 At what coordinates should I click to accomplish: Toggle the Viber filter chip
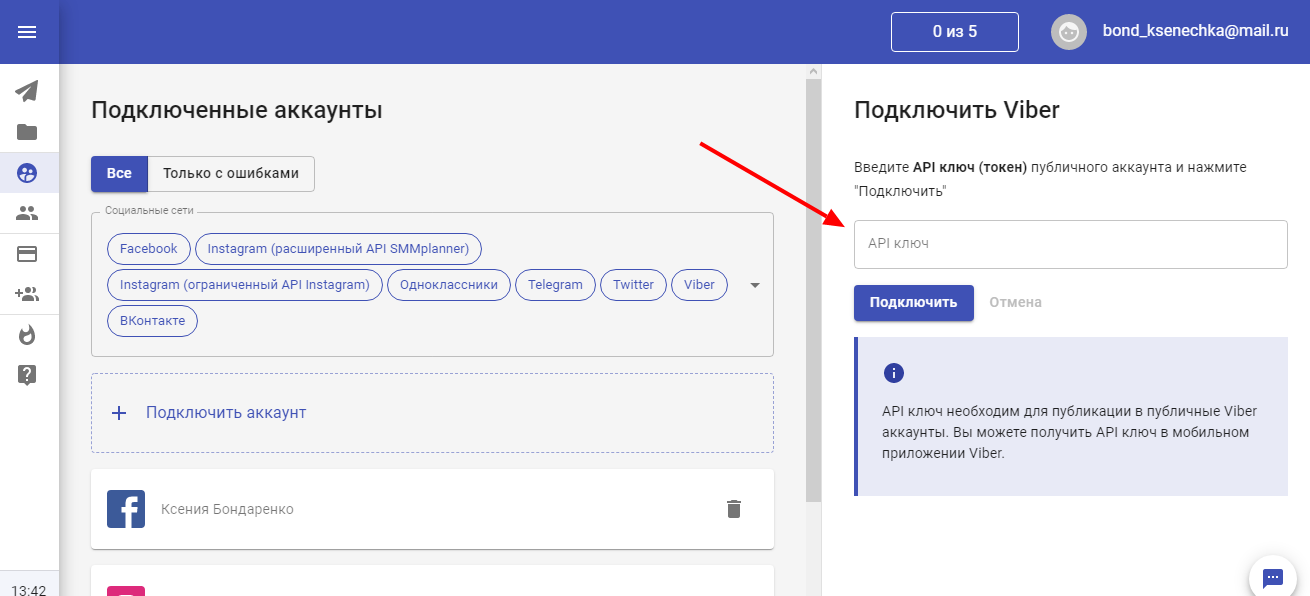pyautogui.click(x=700, y=285)
